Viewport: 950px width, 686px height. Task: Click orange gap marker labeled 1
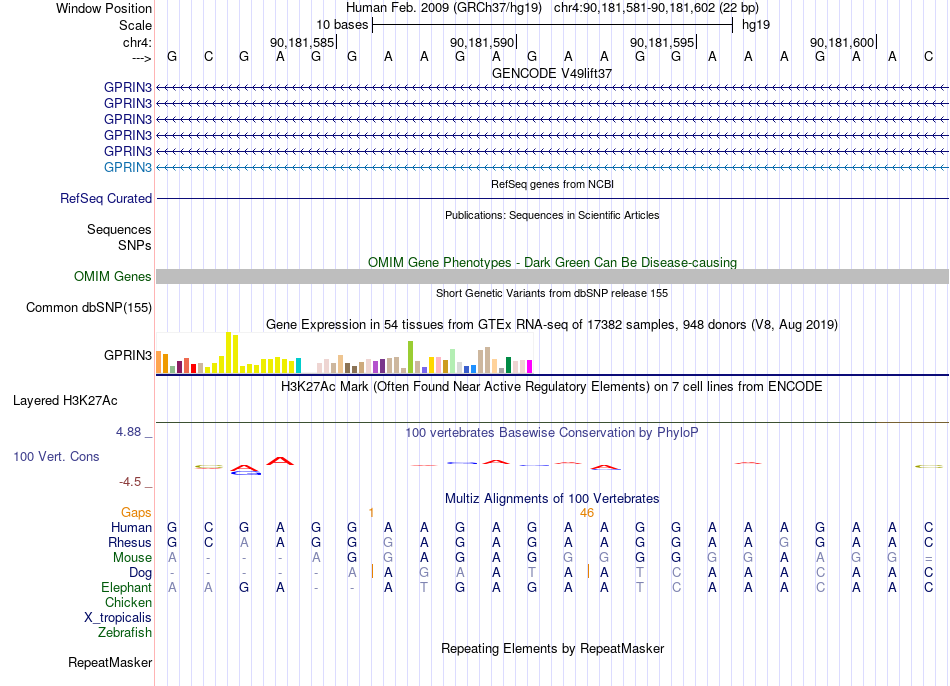[x=371, y=513]
